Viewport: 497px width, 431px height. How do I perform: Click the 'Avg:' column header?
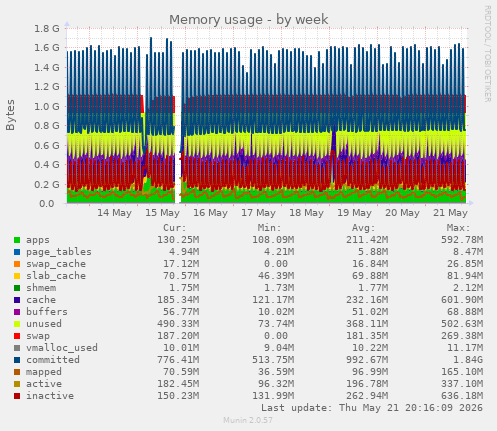tap(364, 228)
